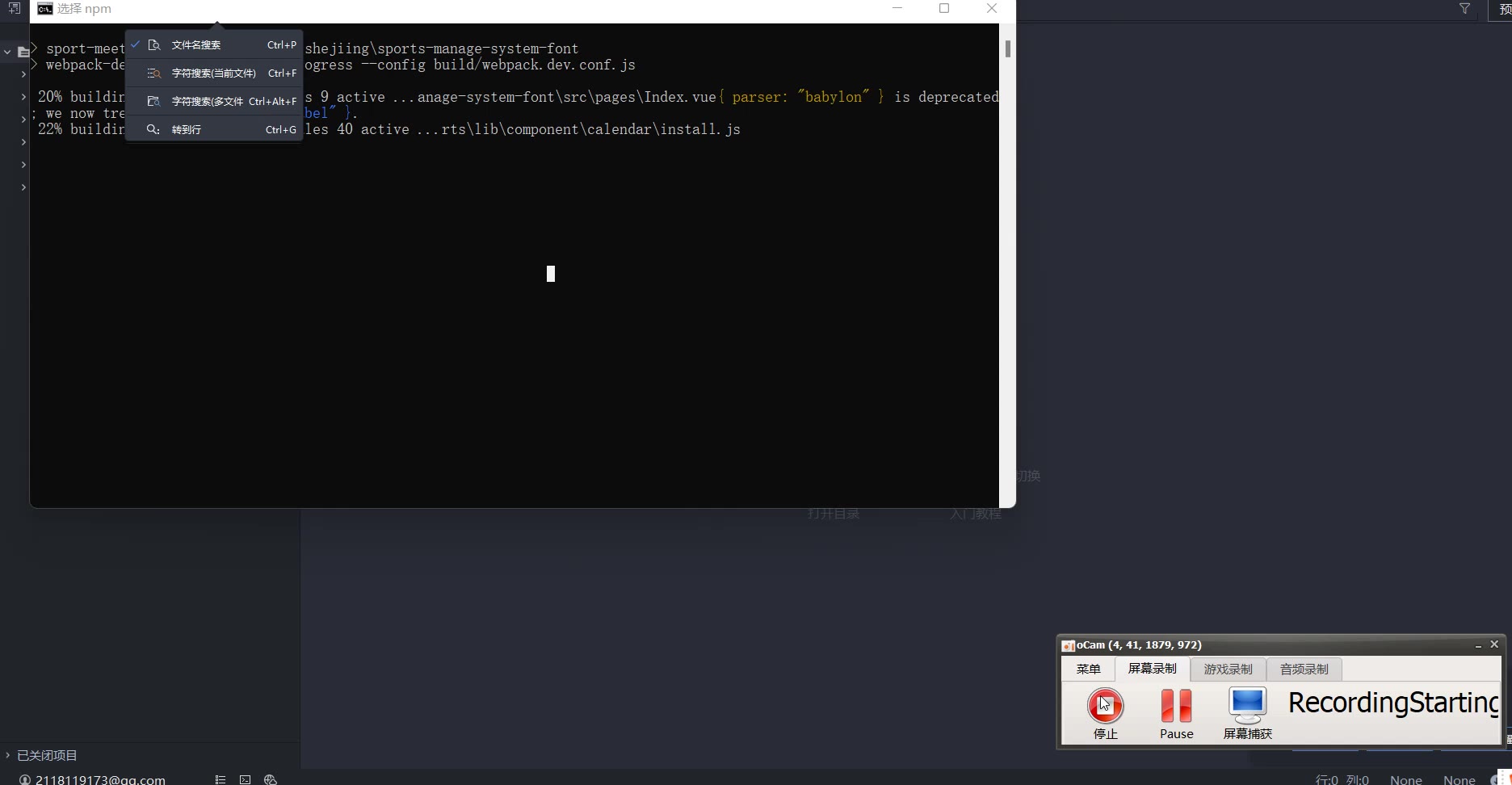Choose 字符搜索(多文件) from the search menu
This screenshot has height=785, width=1512.
(x=214, y=102)
